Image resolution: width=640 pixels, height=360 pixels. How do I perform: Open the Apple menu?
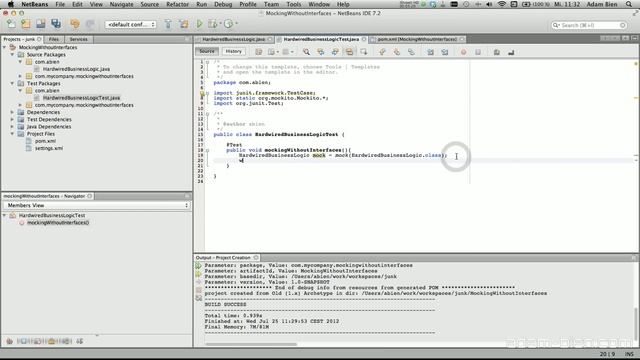[x=10, y=4]
